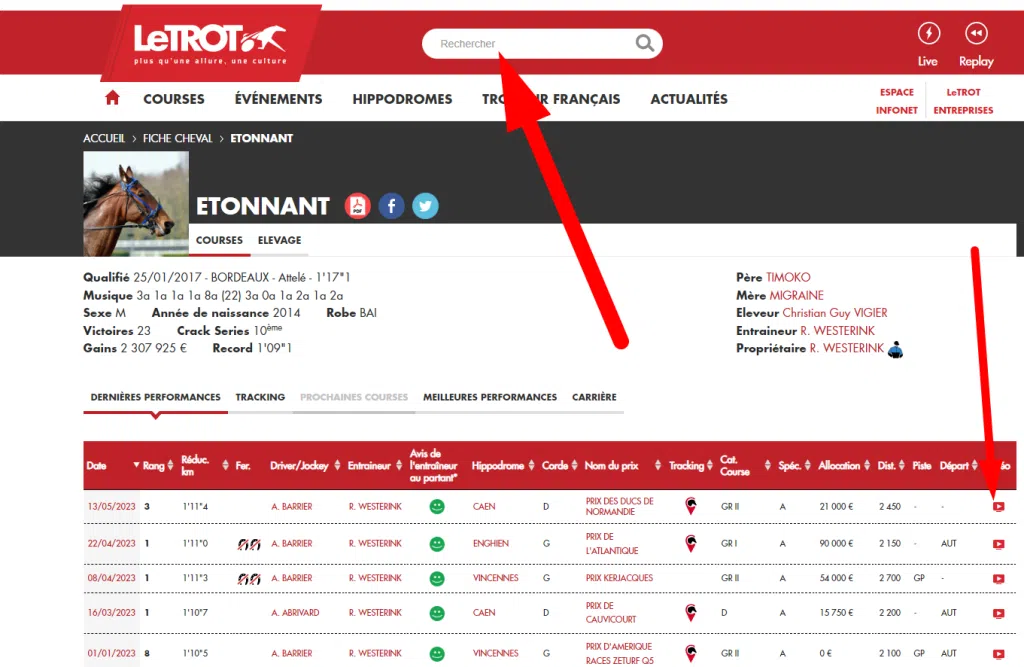Click the ETONNANT horse photo
This screenshot has width=1024, height=667.
coord(136,204)
